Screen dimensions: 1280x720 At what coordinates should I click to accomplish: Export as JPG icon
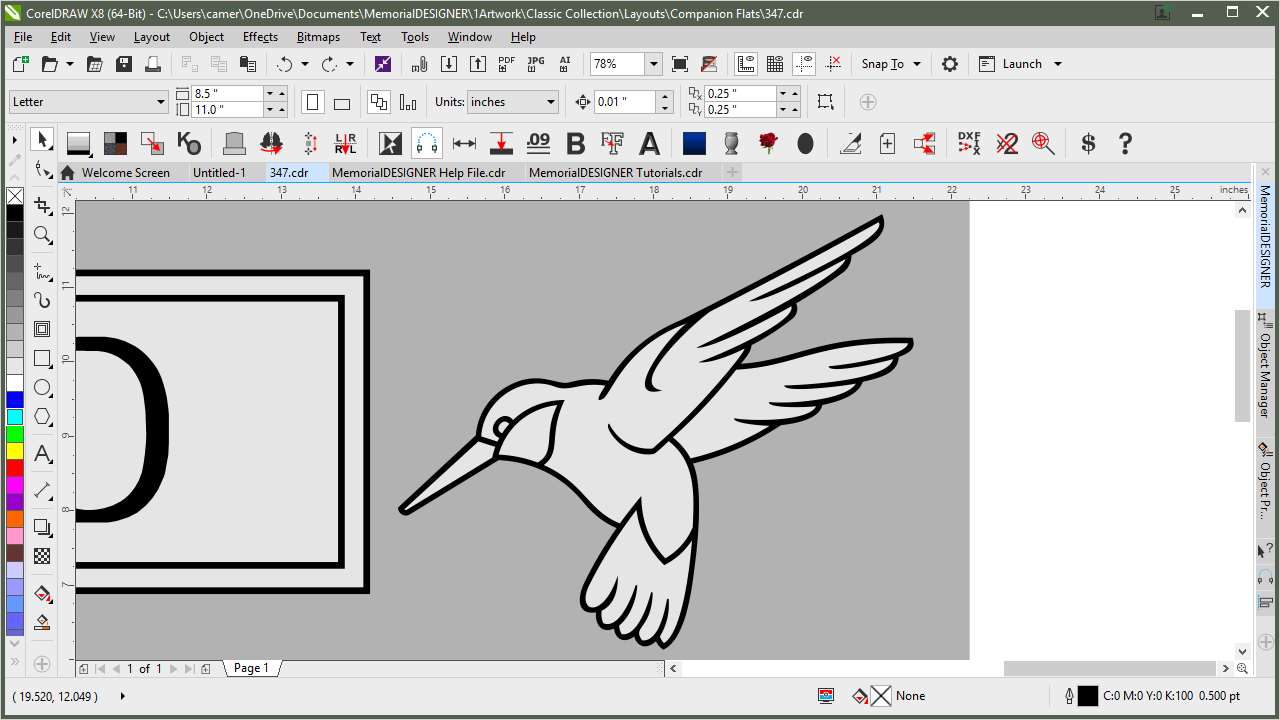click(x=536, y=64)
